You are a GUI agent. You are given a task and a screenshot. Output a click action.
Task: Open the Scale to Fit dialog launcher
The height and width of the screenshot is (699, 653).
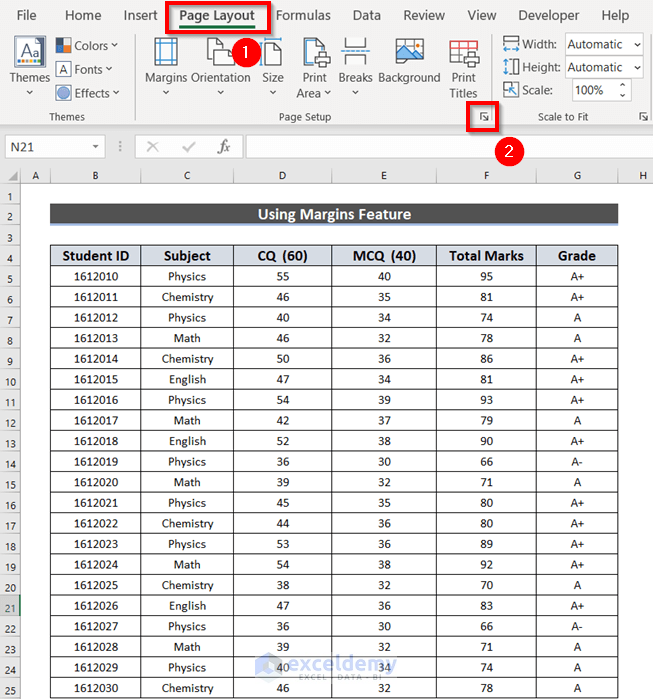pyautogui.click(x=643, y=117)
